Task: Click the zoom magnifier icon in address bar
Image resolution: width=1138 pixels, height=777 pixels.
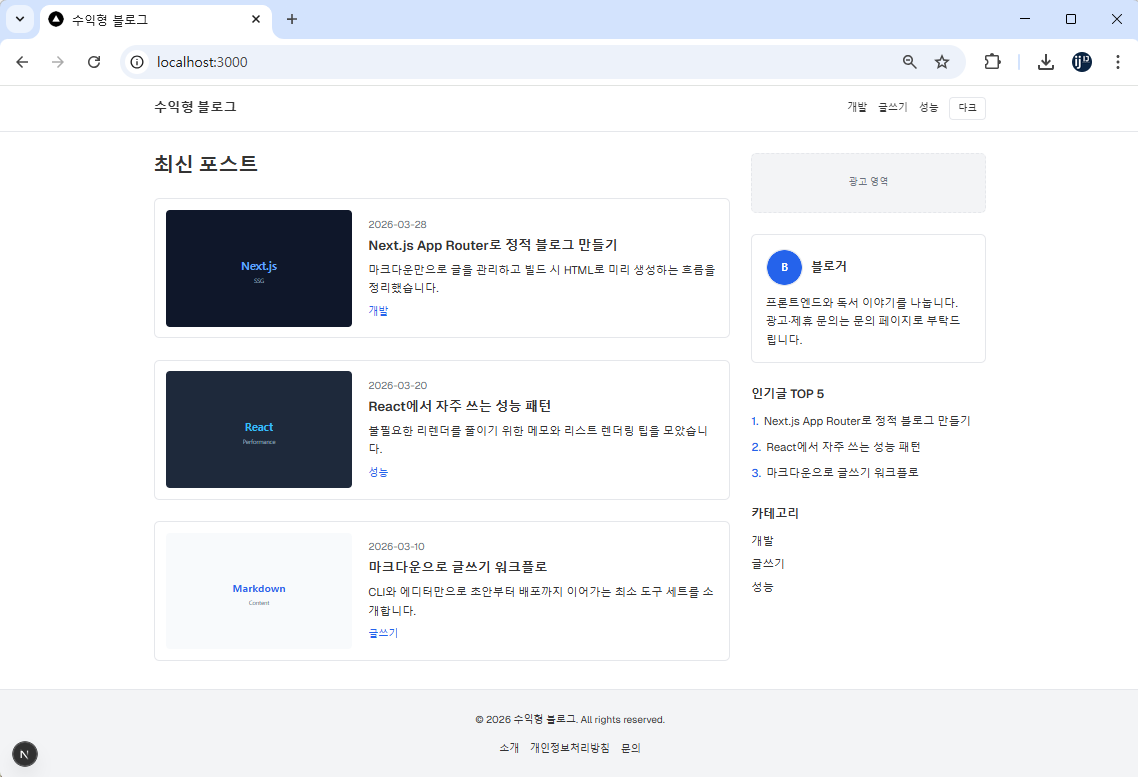Action: coord(908,61)
